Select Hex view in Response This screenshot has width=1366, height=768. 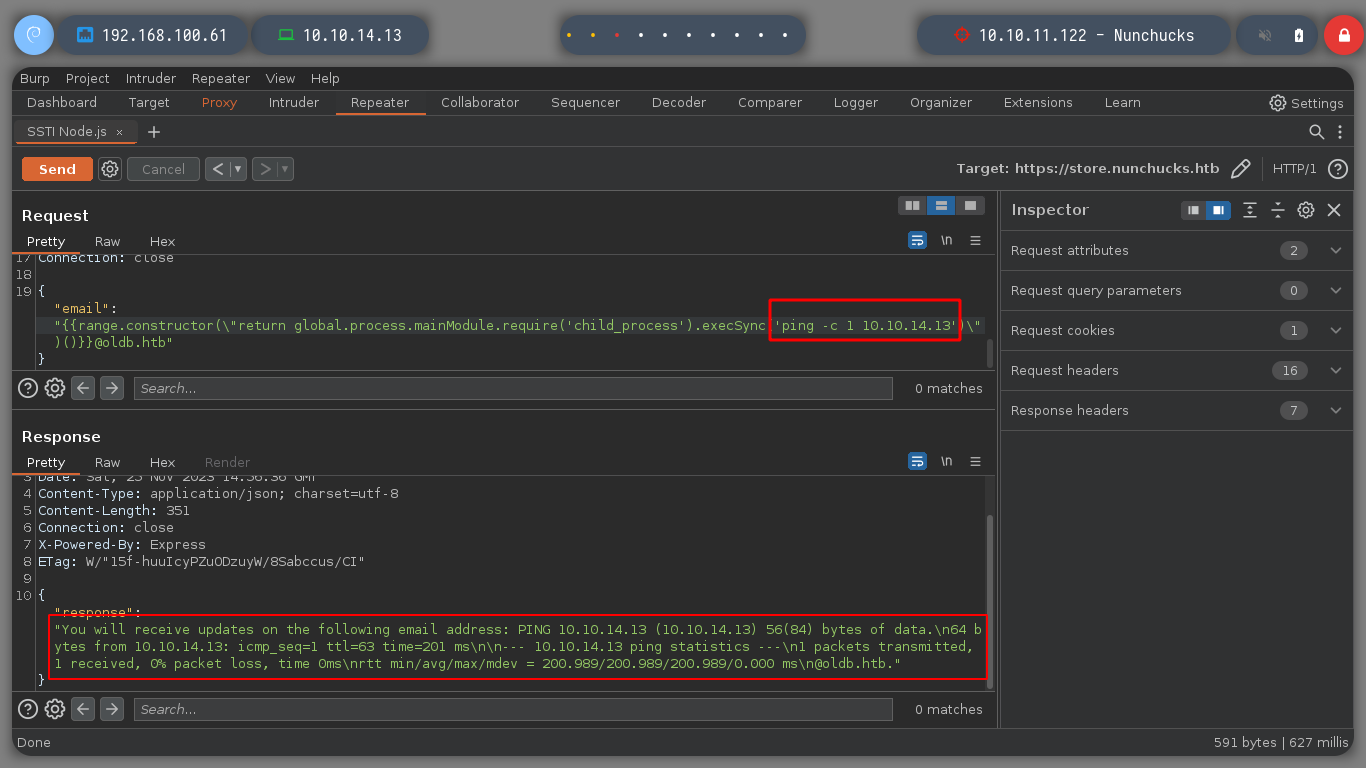point(162,462)
